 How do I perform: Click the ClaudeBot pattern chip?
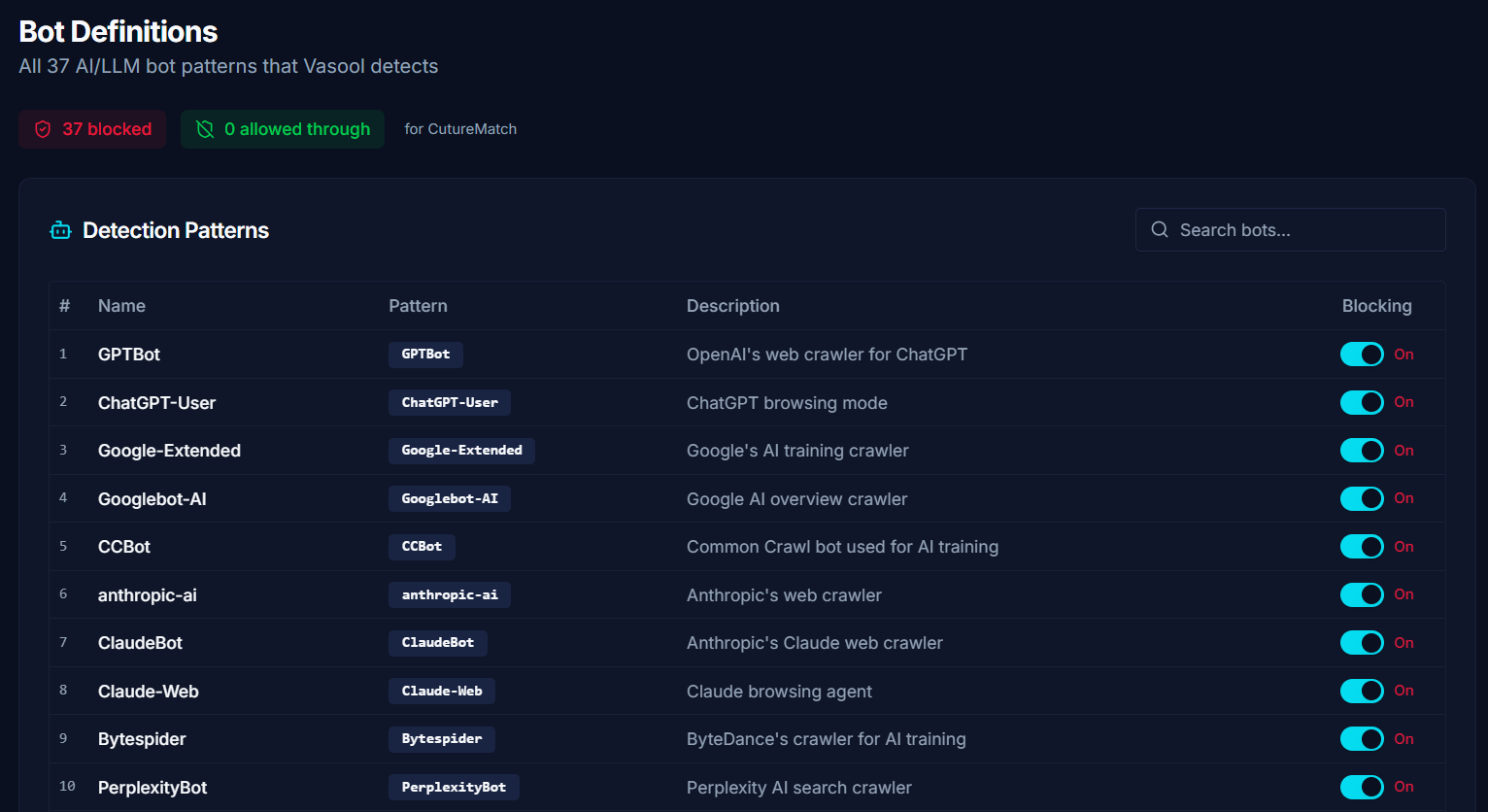438,643
